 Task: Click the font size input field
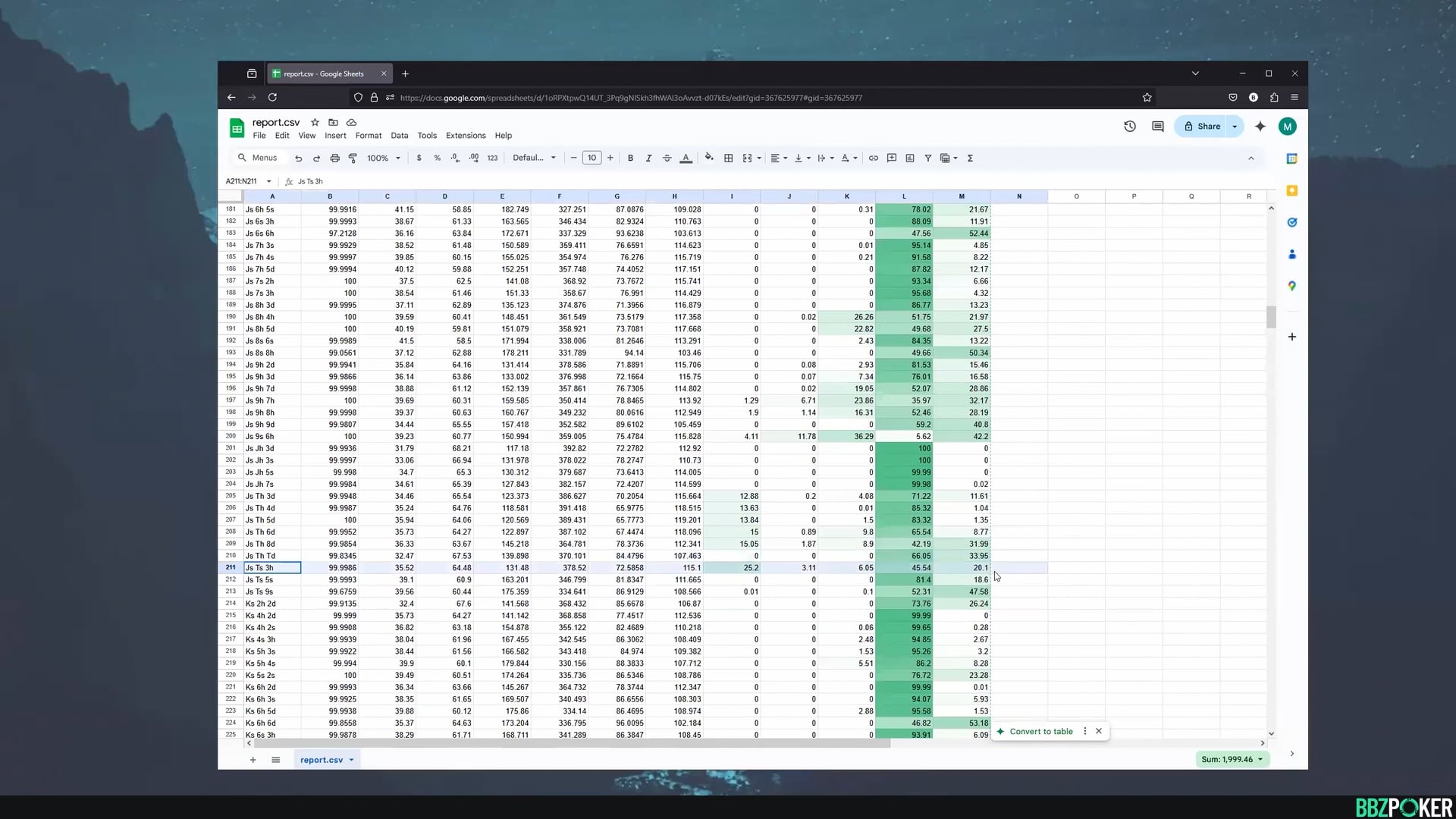pos(591,158)
